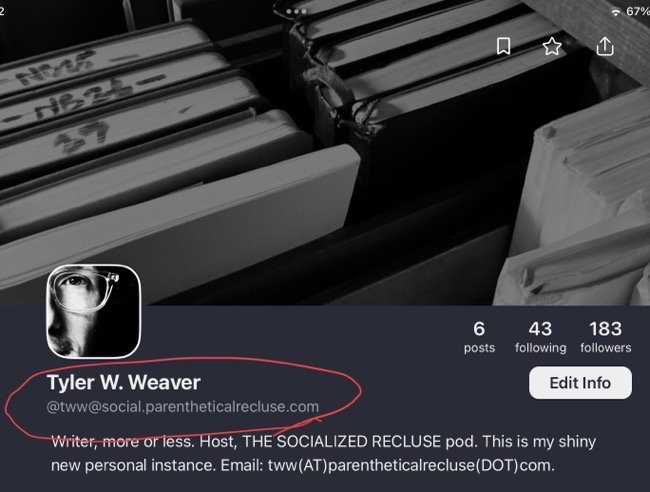Tap the clock in the status bar corner
Viewport: 650px width, 492px height.
coord(2,11)
